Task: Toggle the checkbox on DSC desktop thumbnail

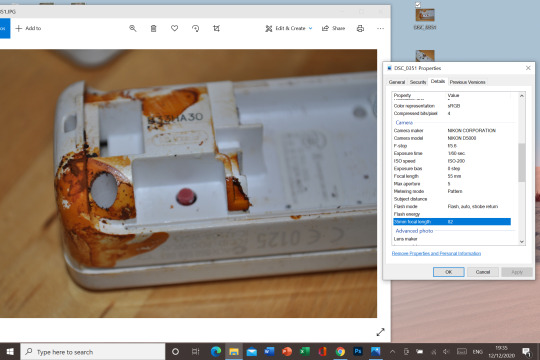Action: [418, 4]
